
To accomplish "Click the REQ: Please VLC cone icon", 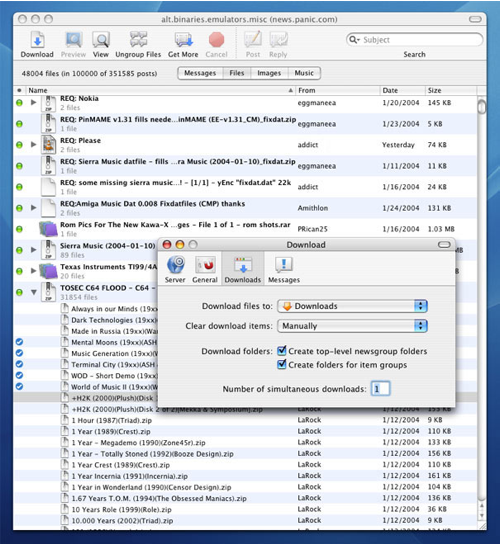I will tap(49, 145).
